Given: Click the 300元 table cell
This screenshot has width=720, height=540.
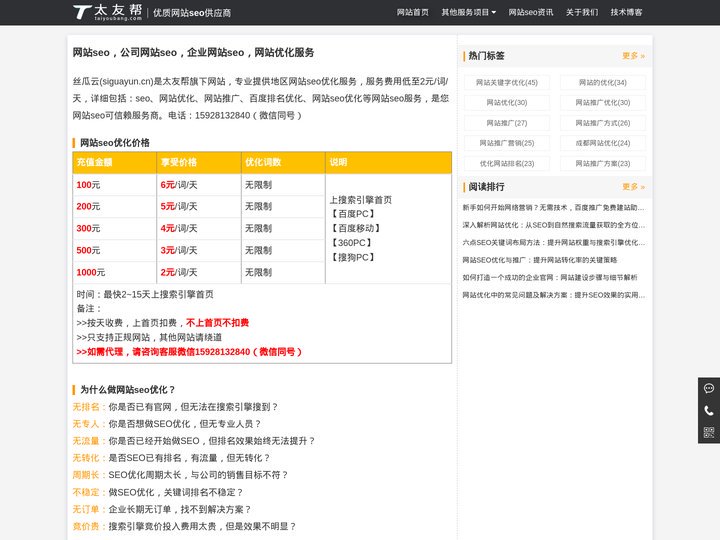Looking at the screenshot, I should tap(114, 229).
